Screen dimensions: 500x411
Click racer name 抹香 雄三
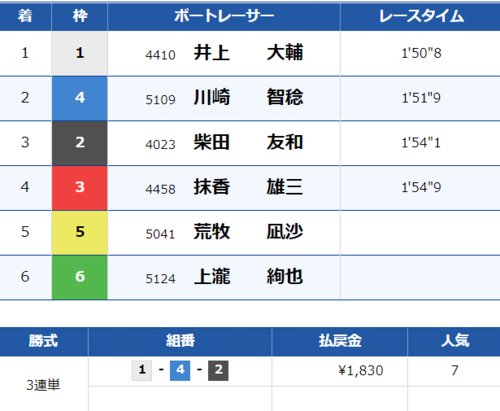tap(248, 187)
